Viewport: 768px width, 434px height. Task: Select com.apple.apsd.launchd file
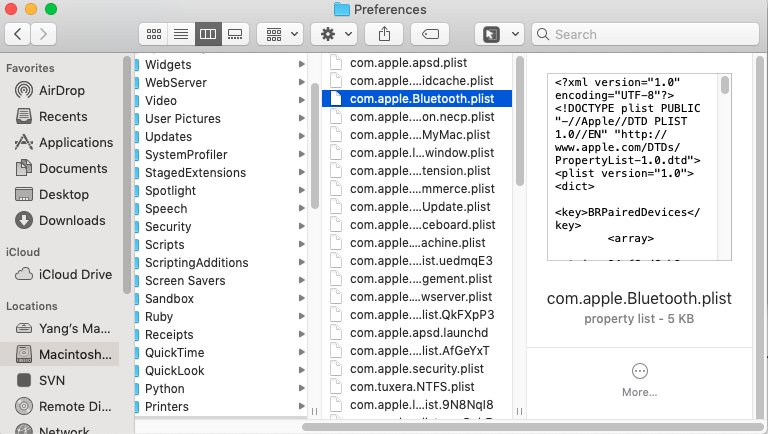tap(417, 333)
